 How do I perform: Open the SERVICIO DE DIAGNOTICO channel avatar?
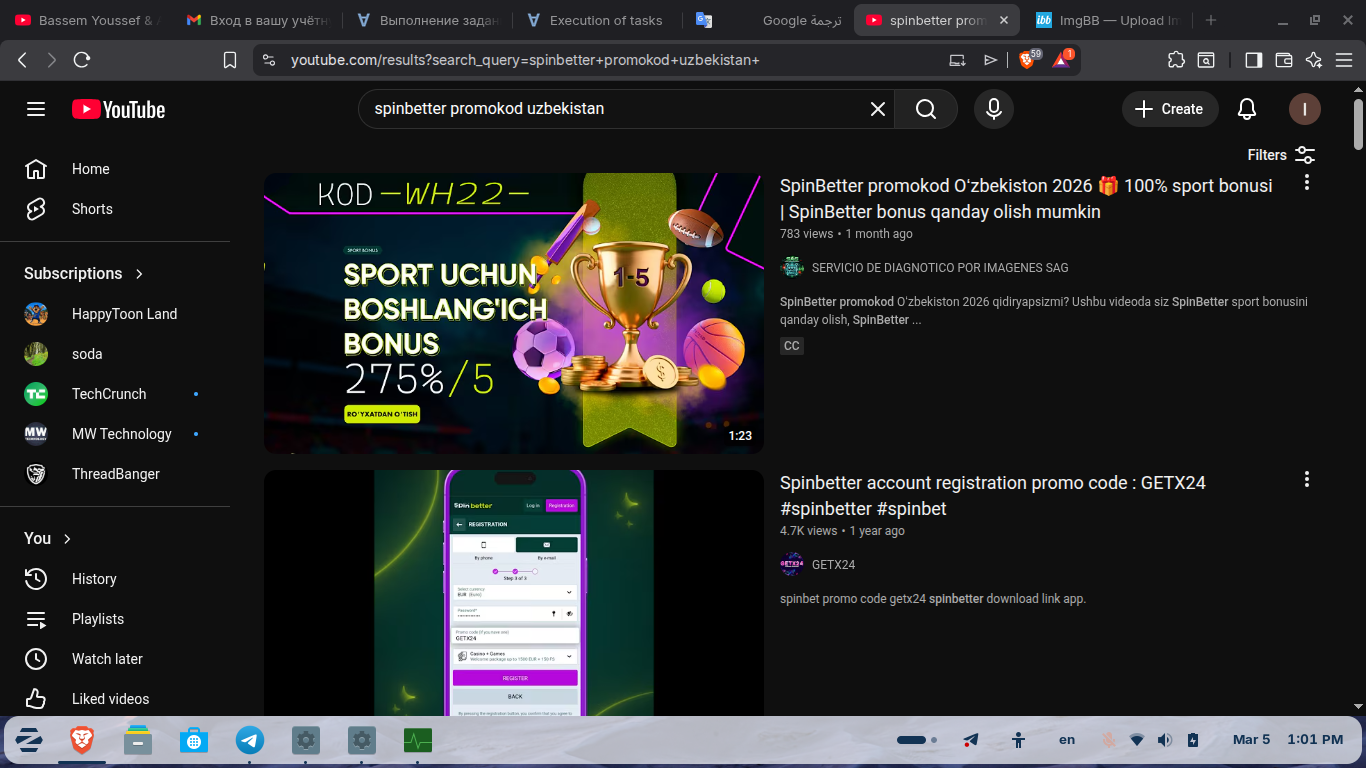(x=792, y=267)
